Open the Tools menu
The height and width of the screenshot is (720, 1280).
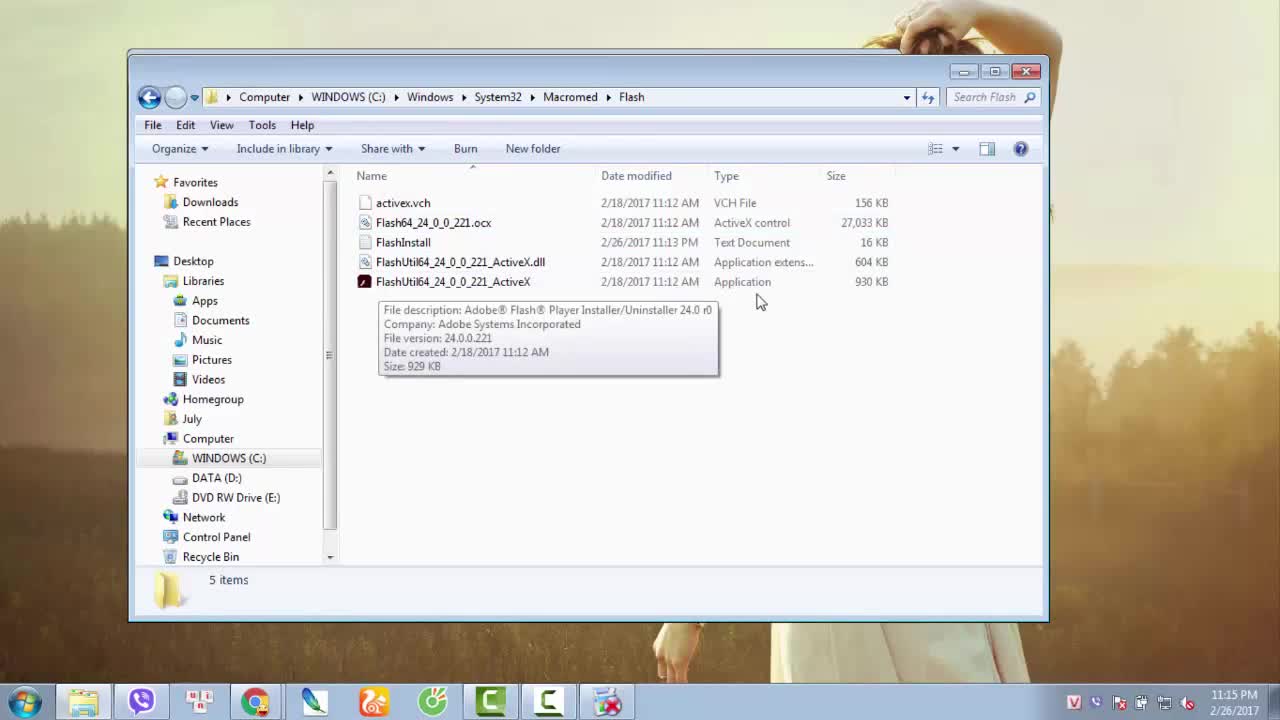(262, 125)
